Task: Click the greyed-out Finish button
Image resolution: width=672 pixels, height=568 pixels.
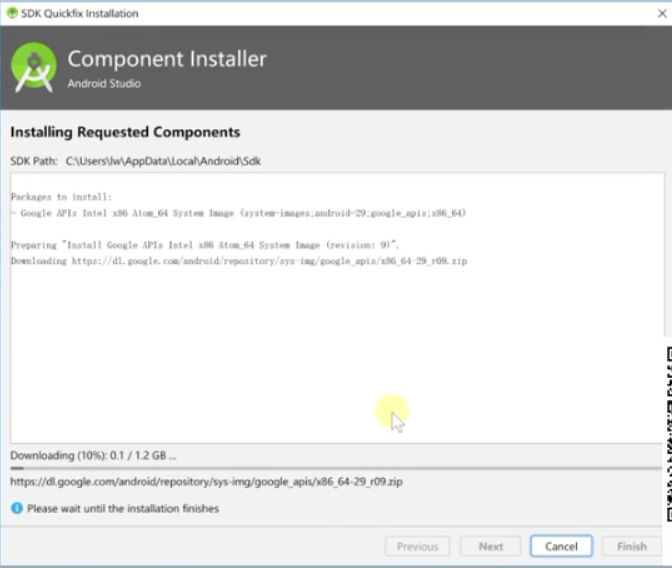Action: (632, 546)
